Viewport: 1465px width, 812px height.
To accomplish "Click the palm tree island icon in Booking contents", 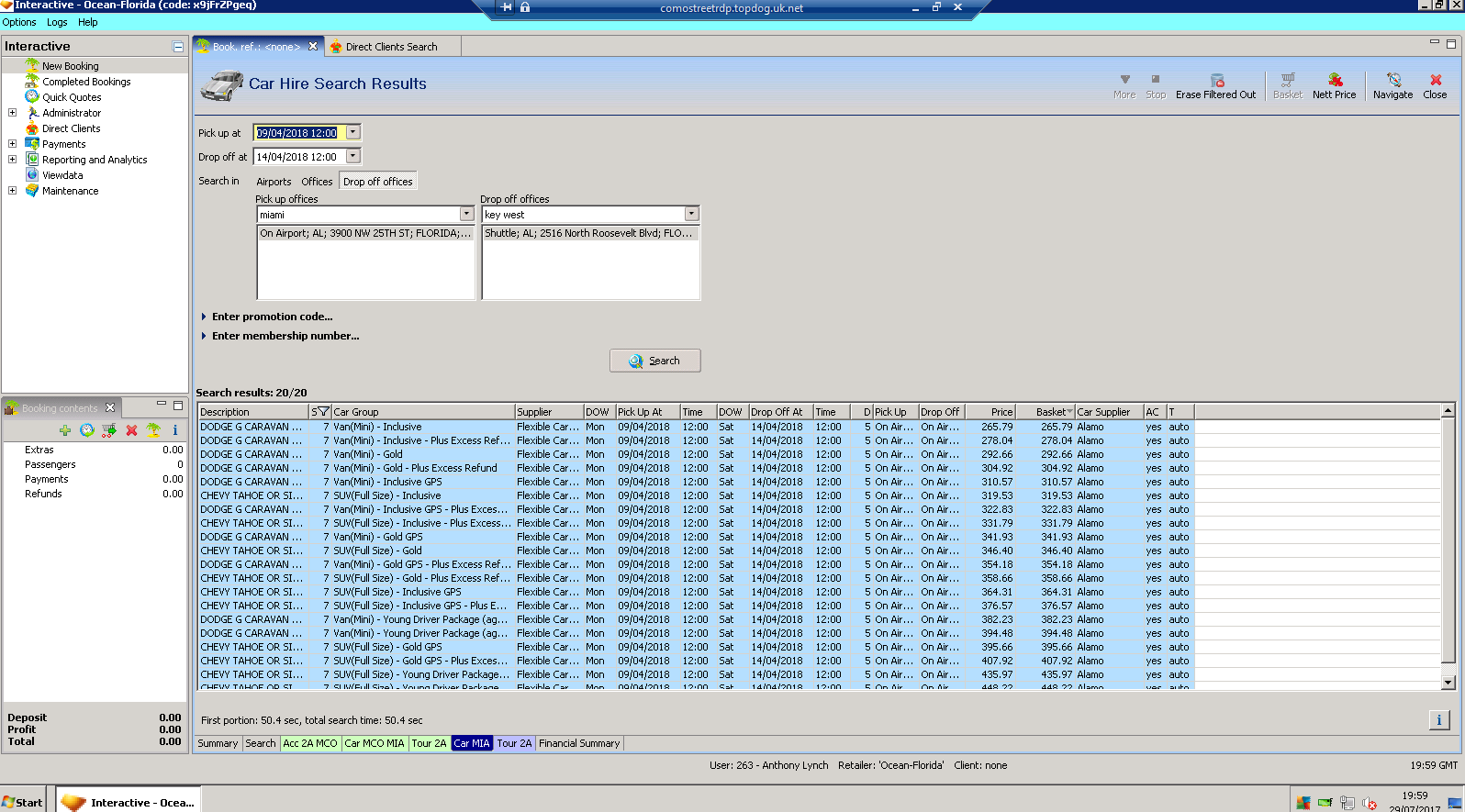I will pyautogui.click(x=153, y=430).
